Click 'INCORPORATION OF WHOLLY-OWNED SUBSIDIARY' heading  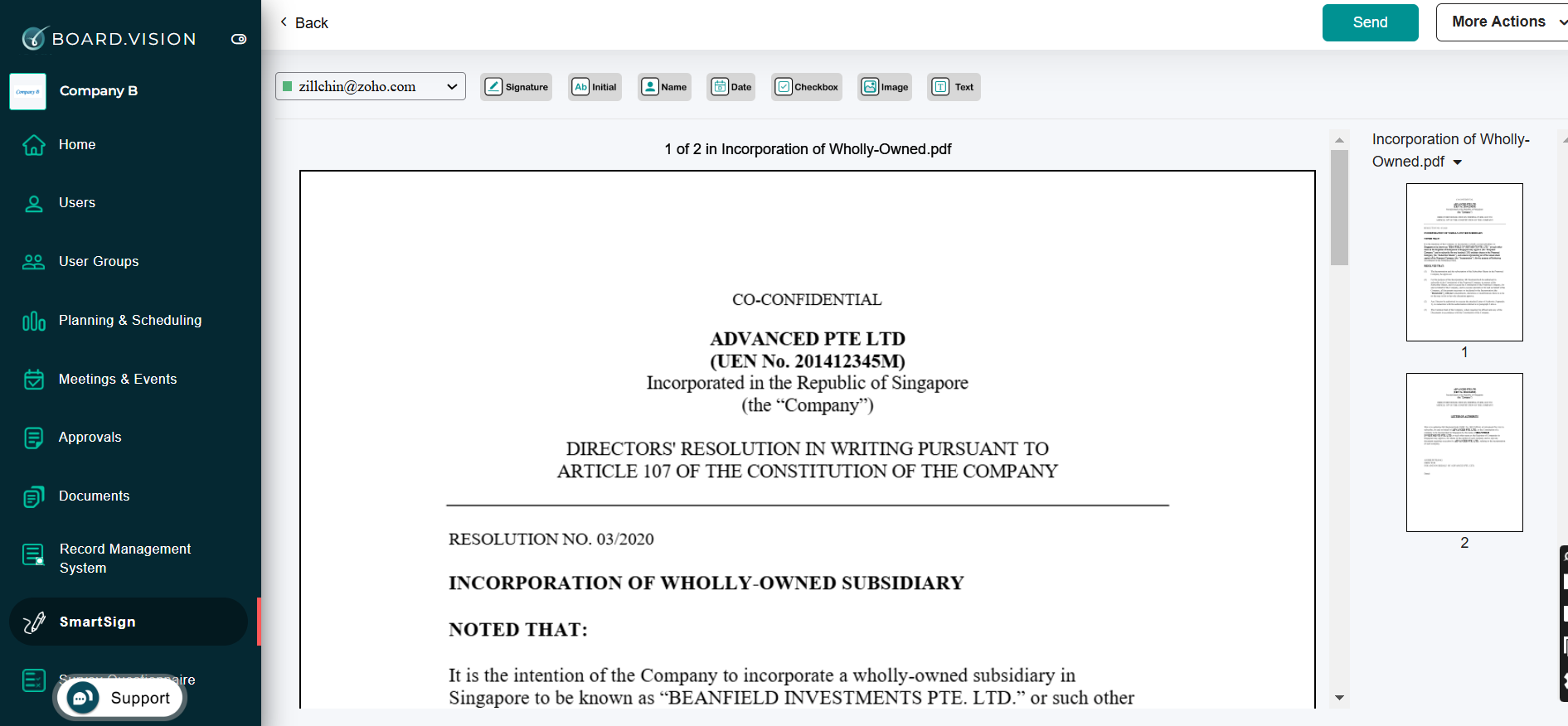point(706,583)
